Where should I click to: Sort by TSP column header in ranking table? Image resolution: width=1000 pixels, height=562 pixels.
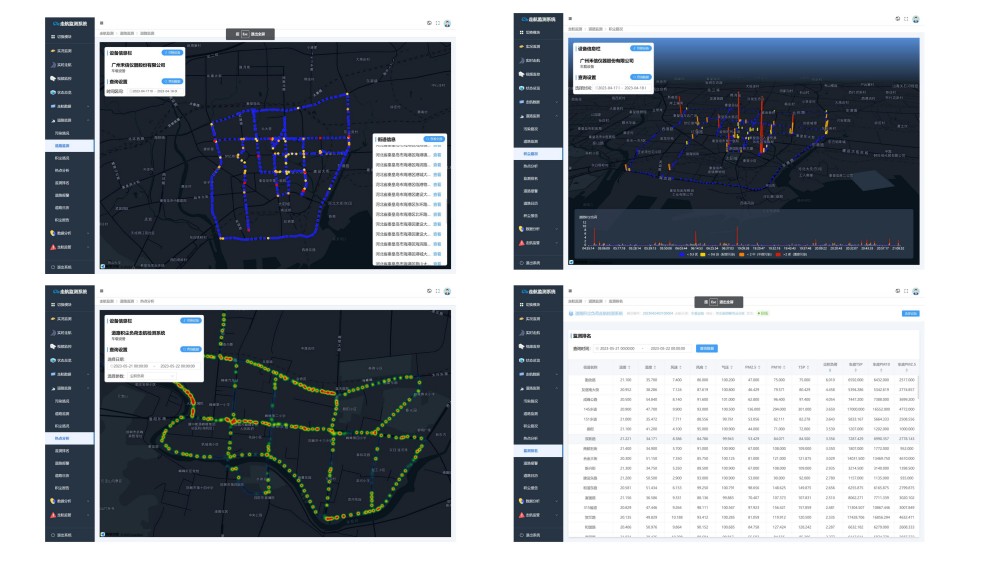pyautogui.click(x=804, y=367)
